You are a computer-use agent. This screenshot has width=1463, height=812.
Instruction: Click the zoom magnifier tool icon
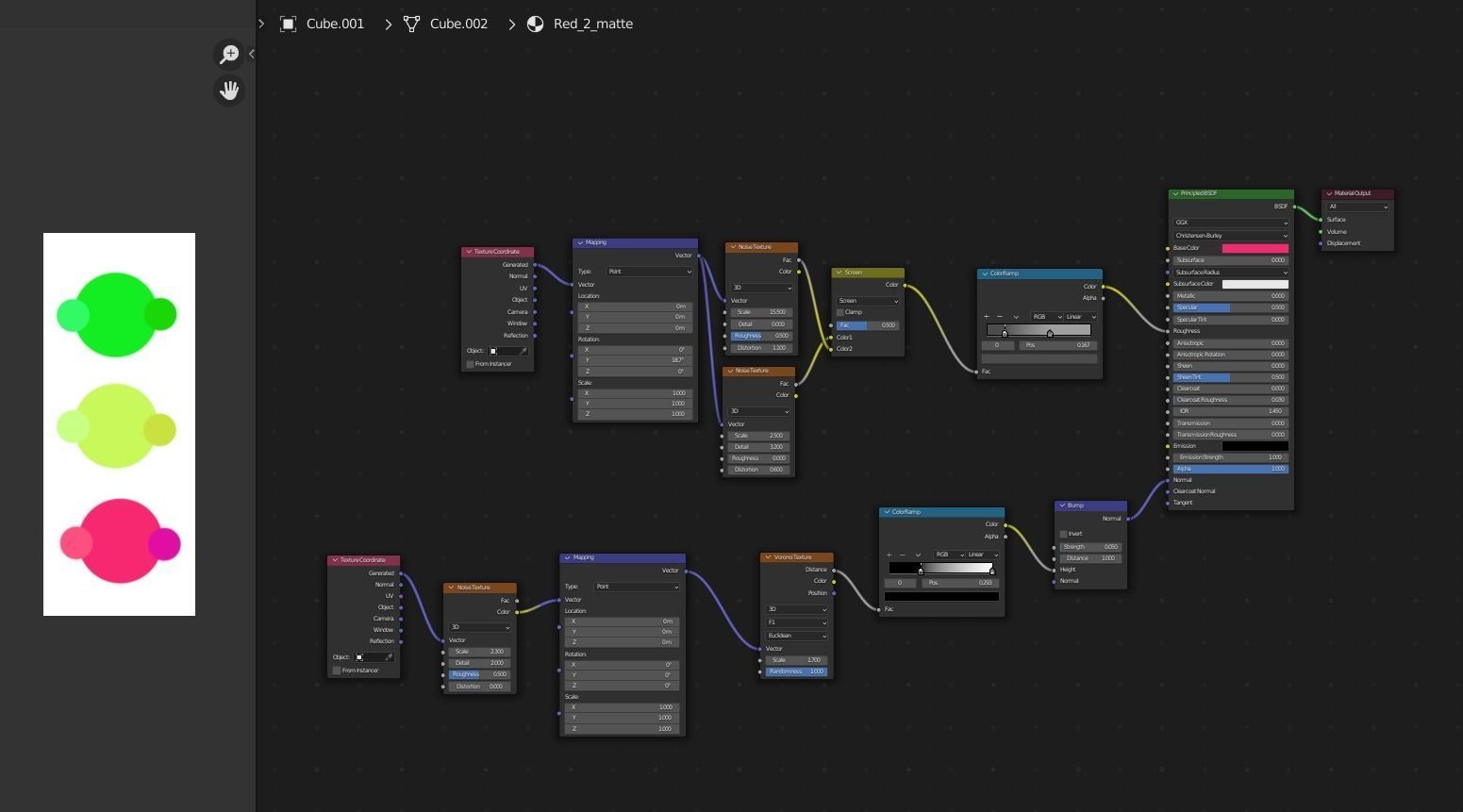point(229,54)
